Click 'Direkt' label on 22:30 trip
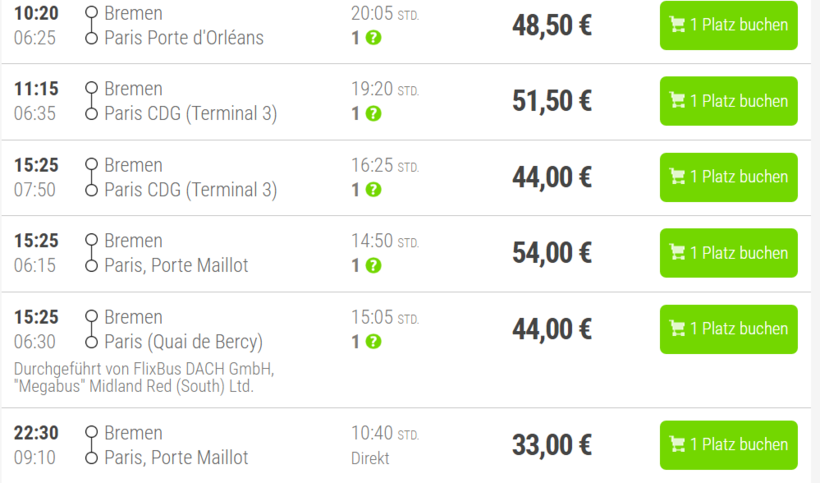 coord(370,458)
